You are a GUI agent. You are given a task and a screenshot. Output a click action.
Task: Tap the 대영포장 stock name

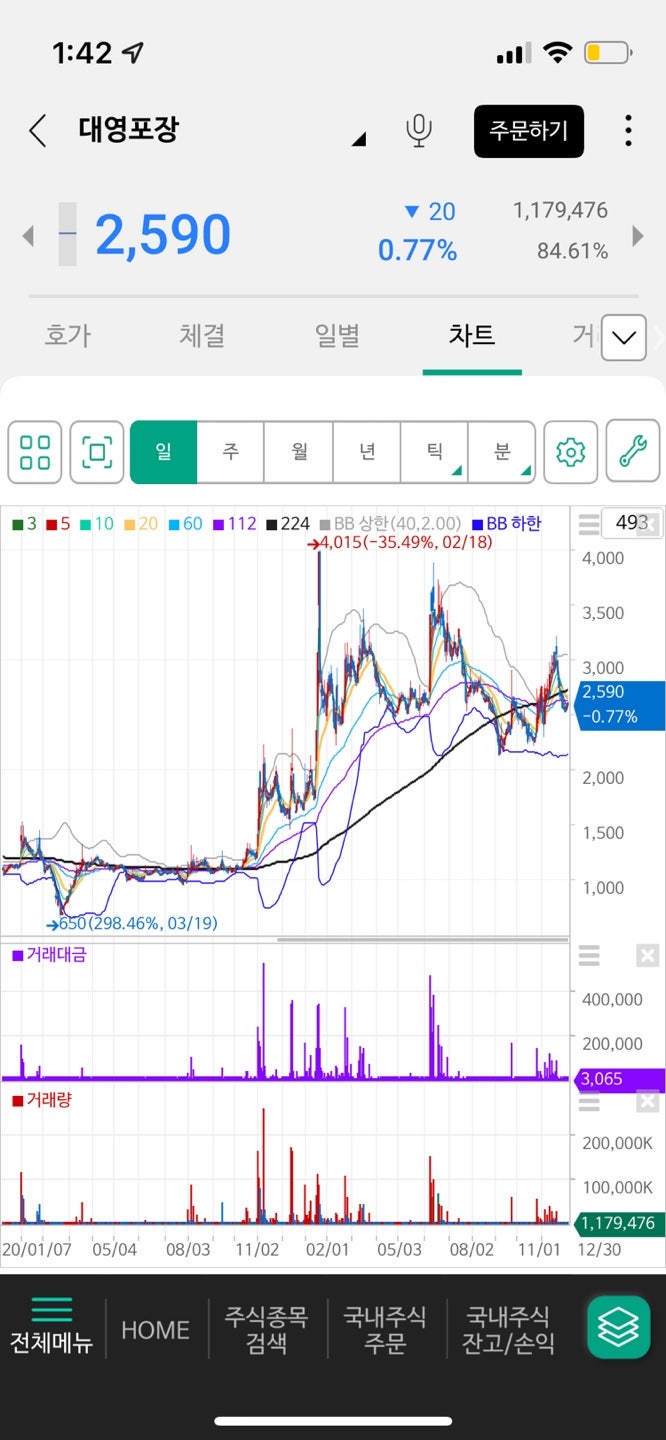point(129,130)
